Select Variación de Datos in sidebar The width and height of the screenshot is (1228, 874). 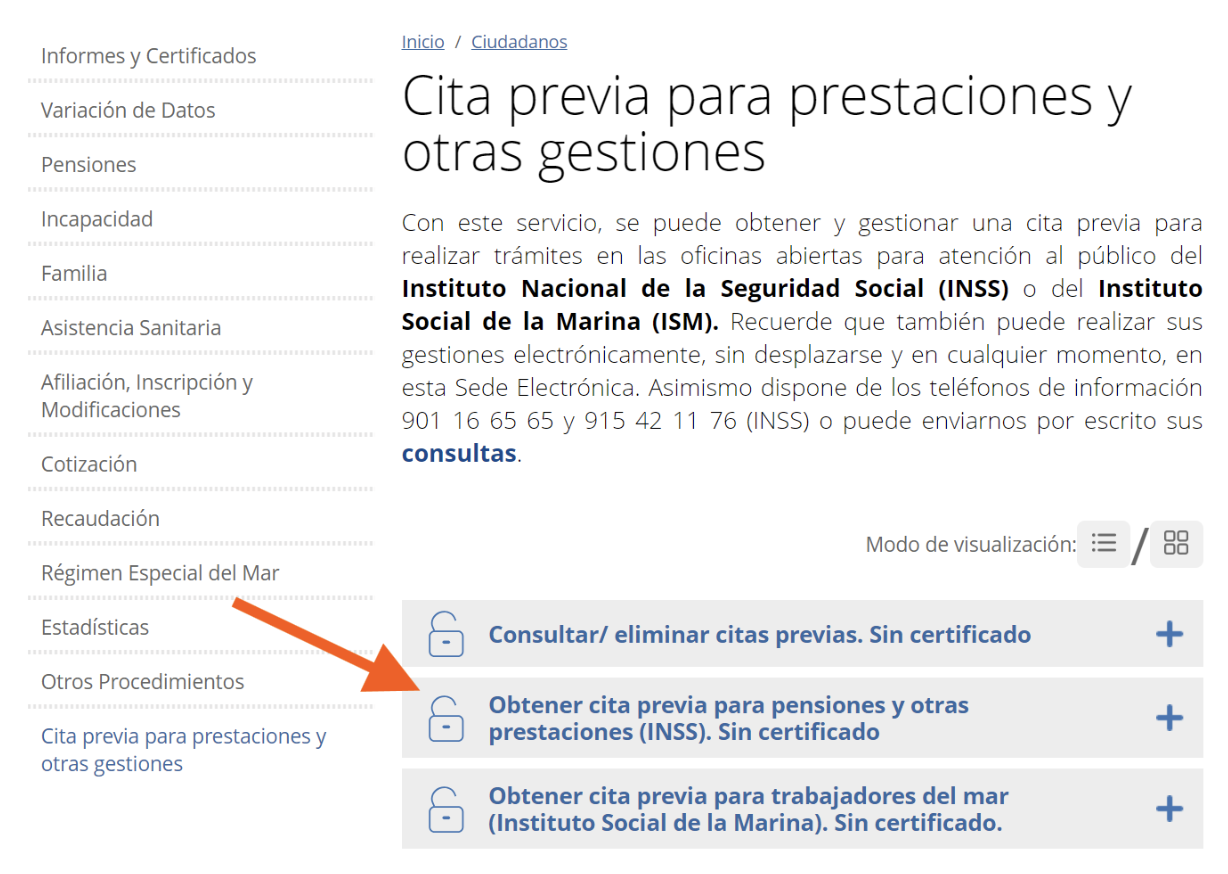pyautogui.click(x=128, y=110)
